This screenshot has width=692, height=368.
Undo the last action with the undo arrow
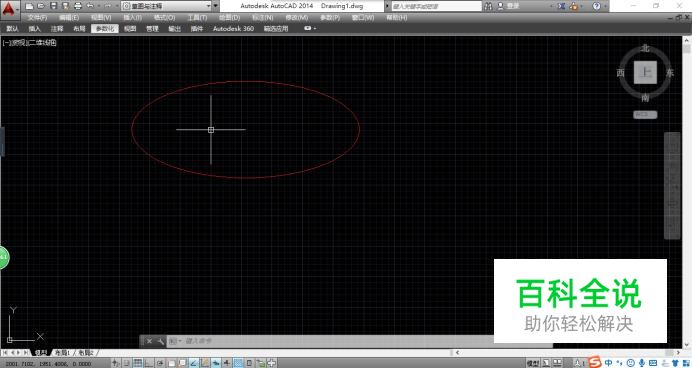pyautogui.click(x=90, y=6)
